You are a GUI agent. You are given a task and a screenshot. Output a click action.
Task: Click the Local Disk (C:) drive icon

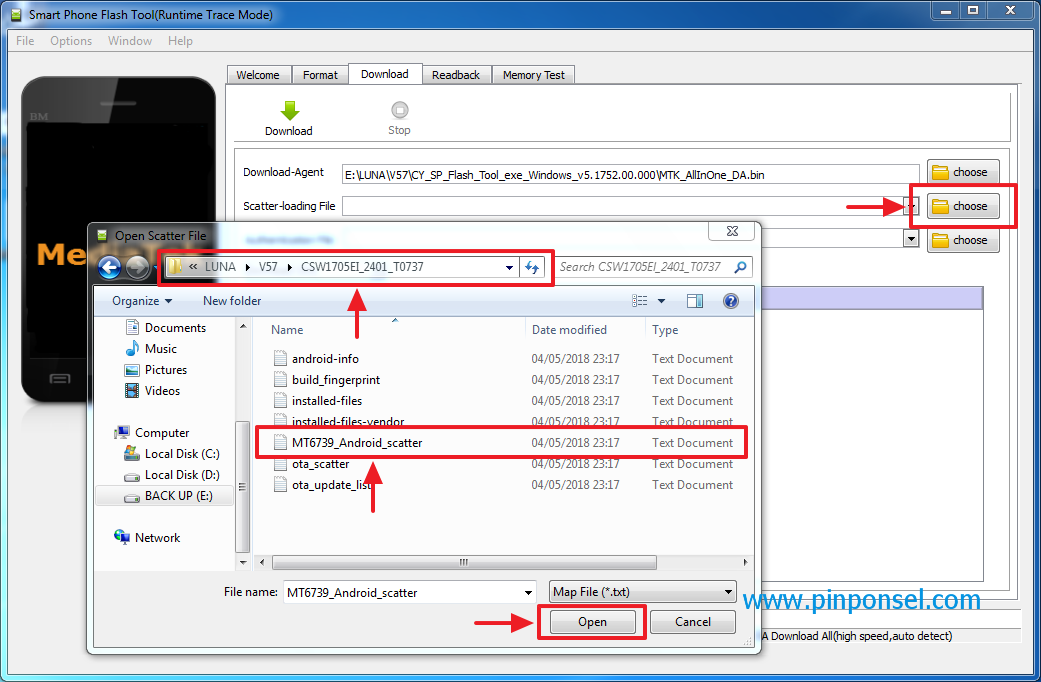(131, 454)
